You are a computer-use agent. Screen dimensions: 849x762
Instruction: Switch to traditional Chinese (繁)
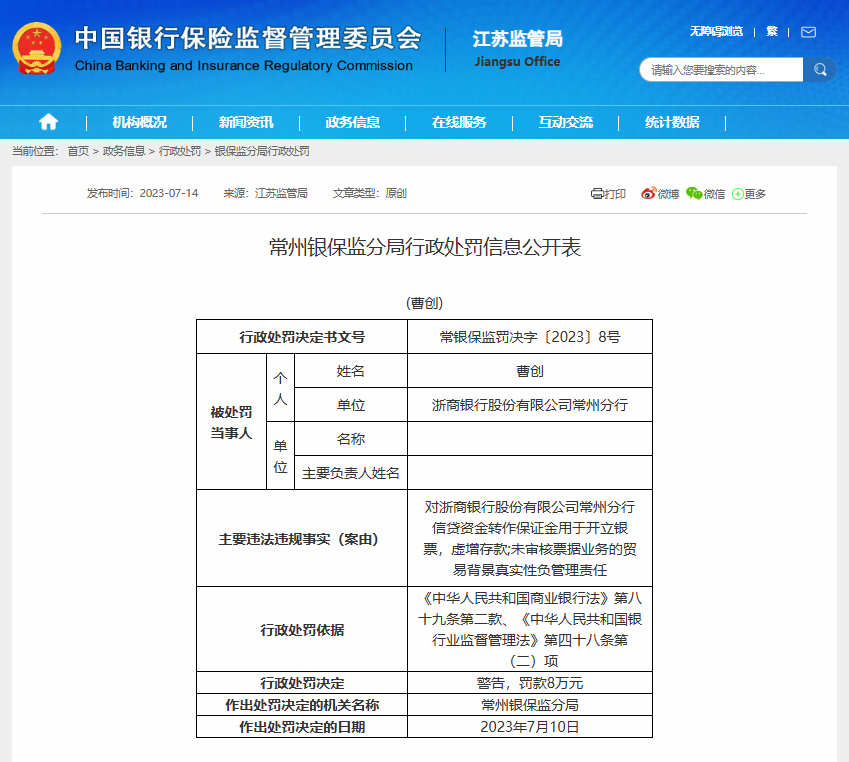pos(772,32)
